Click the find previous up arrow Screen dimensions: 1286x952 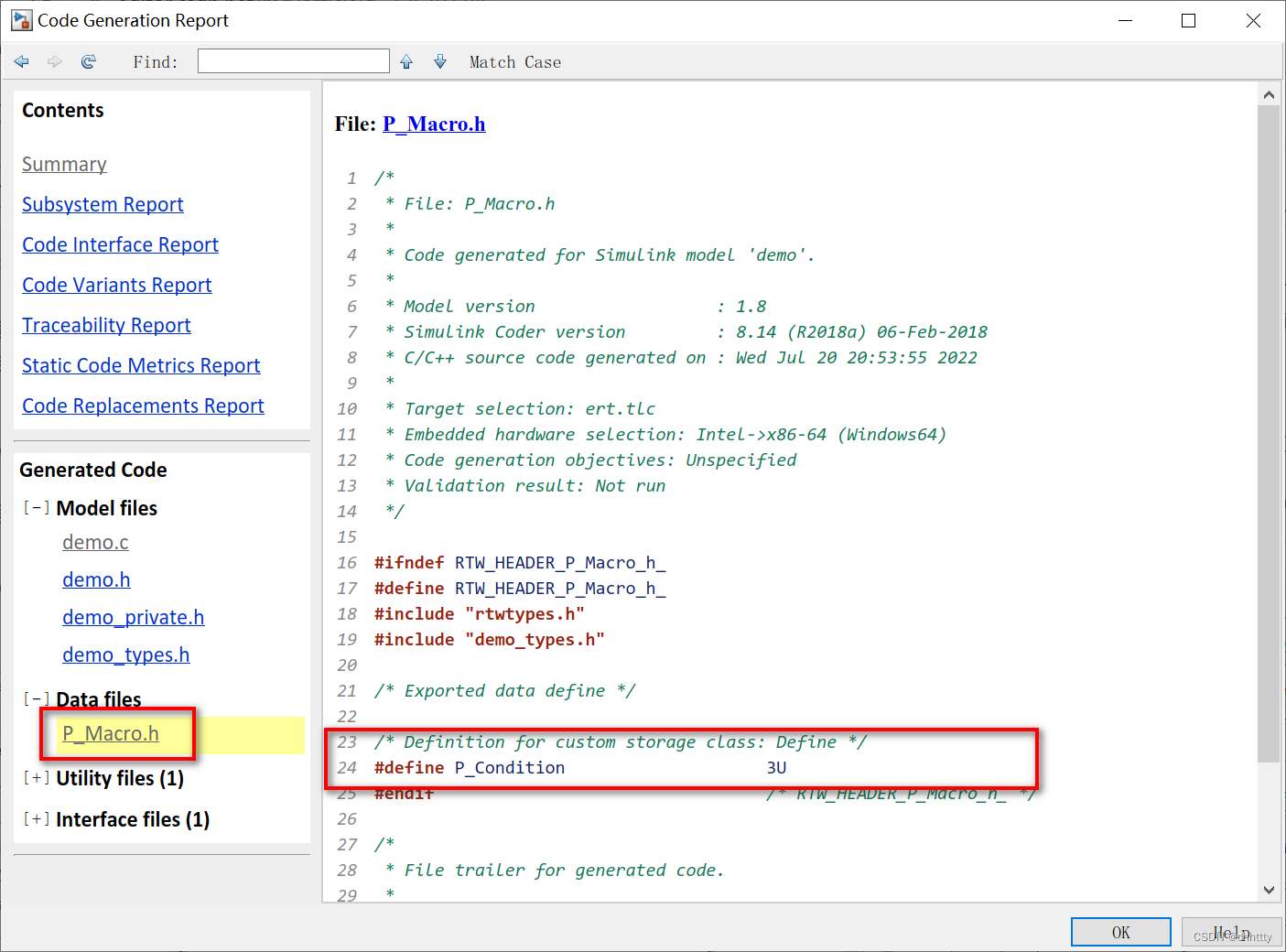pyautogui.click(x=406, y=61)
